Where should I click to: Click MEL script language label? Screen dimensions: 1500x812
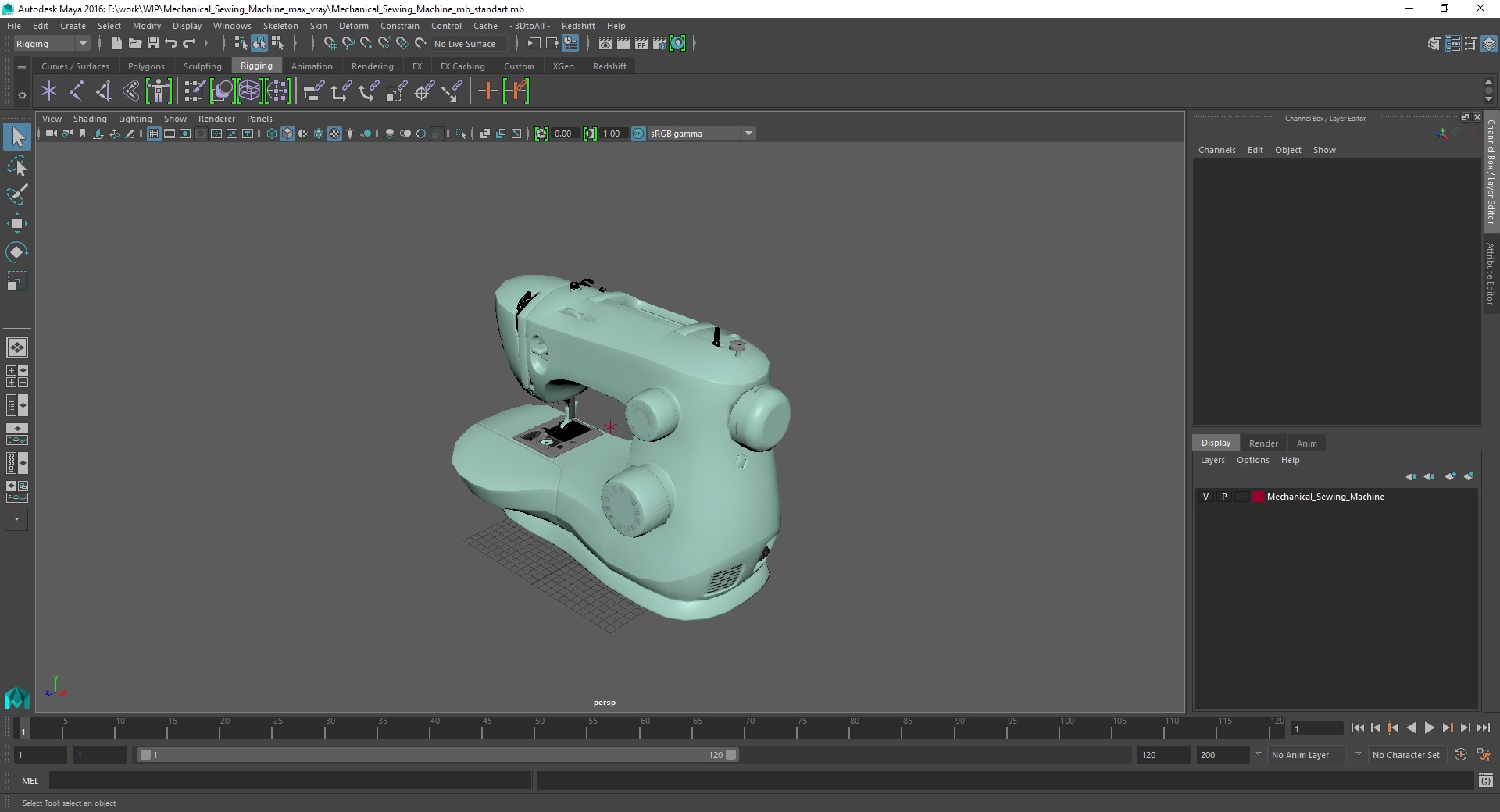(x=30, y=780)
